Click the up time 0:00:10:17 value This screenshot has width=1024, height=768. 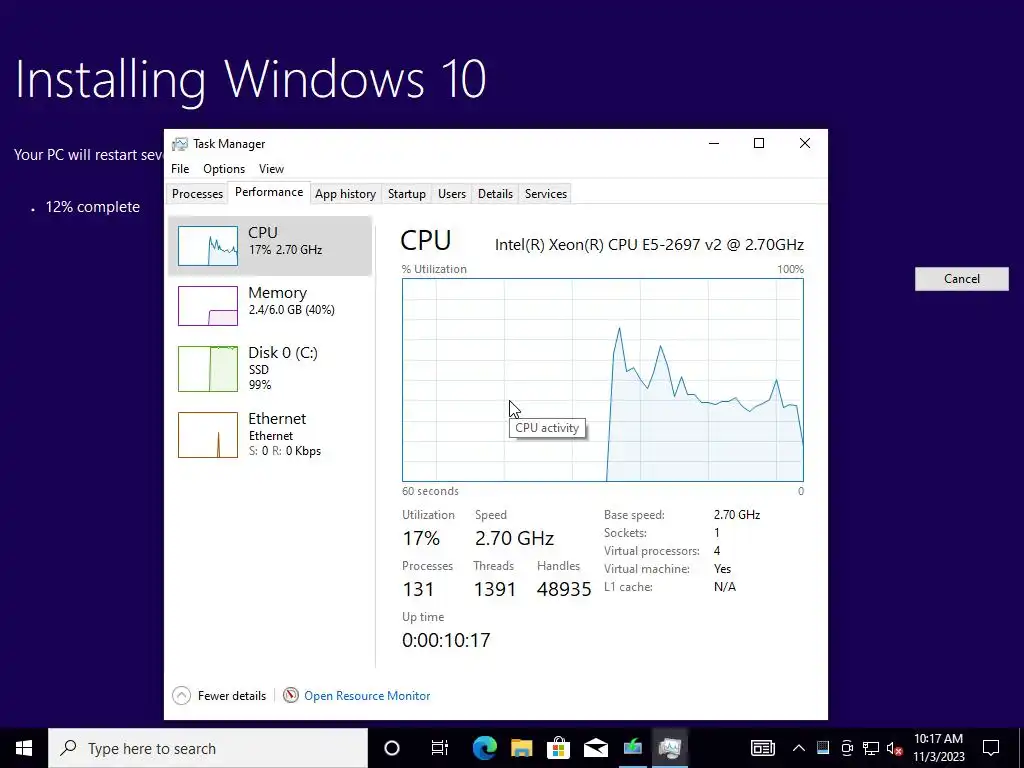tap(446, 640)
